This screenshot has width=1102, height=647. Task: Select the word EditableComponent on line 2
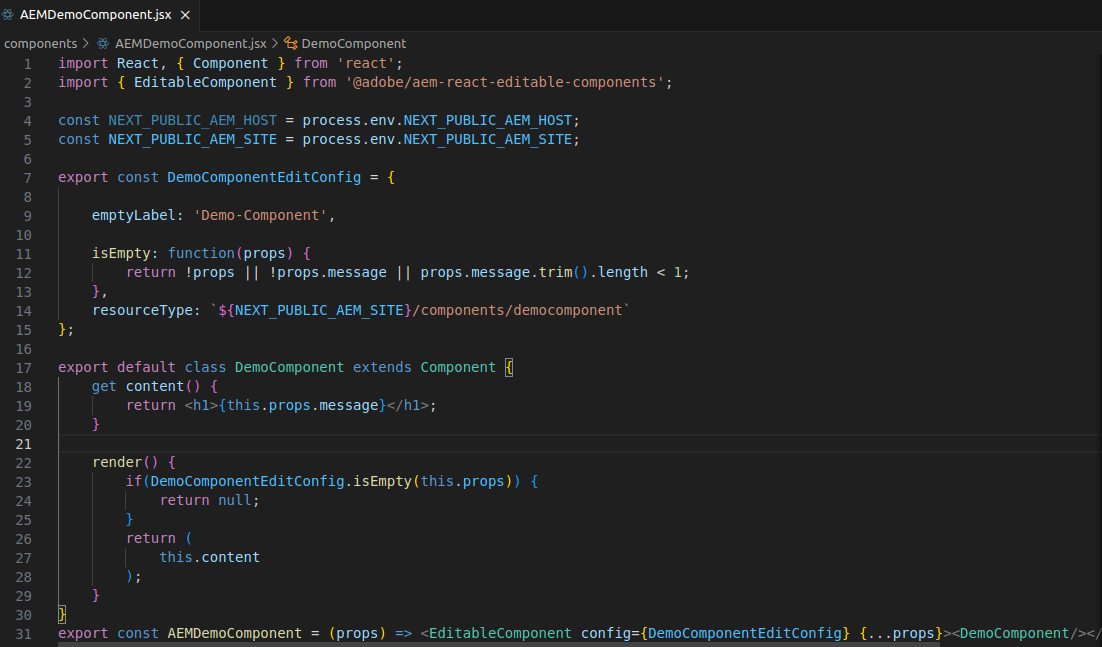[205, 81]
